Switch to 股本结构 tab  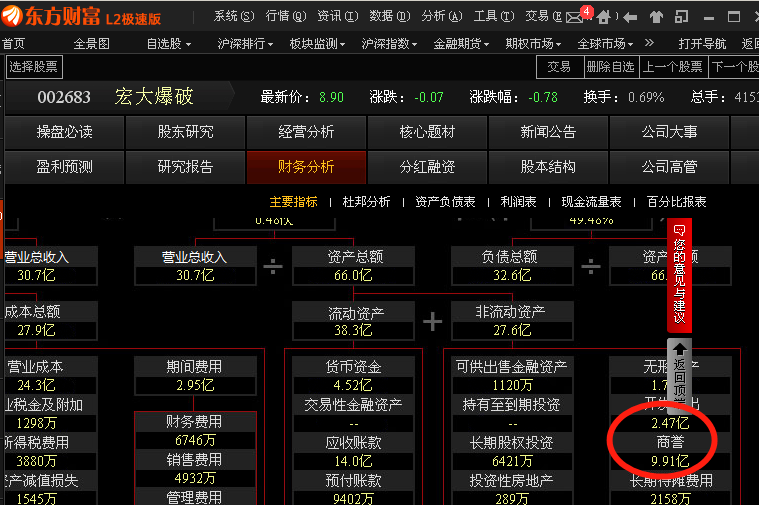[548, 167]
